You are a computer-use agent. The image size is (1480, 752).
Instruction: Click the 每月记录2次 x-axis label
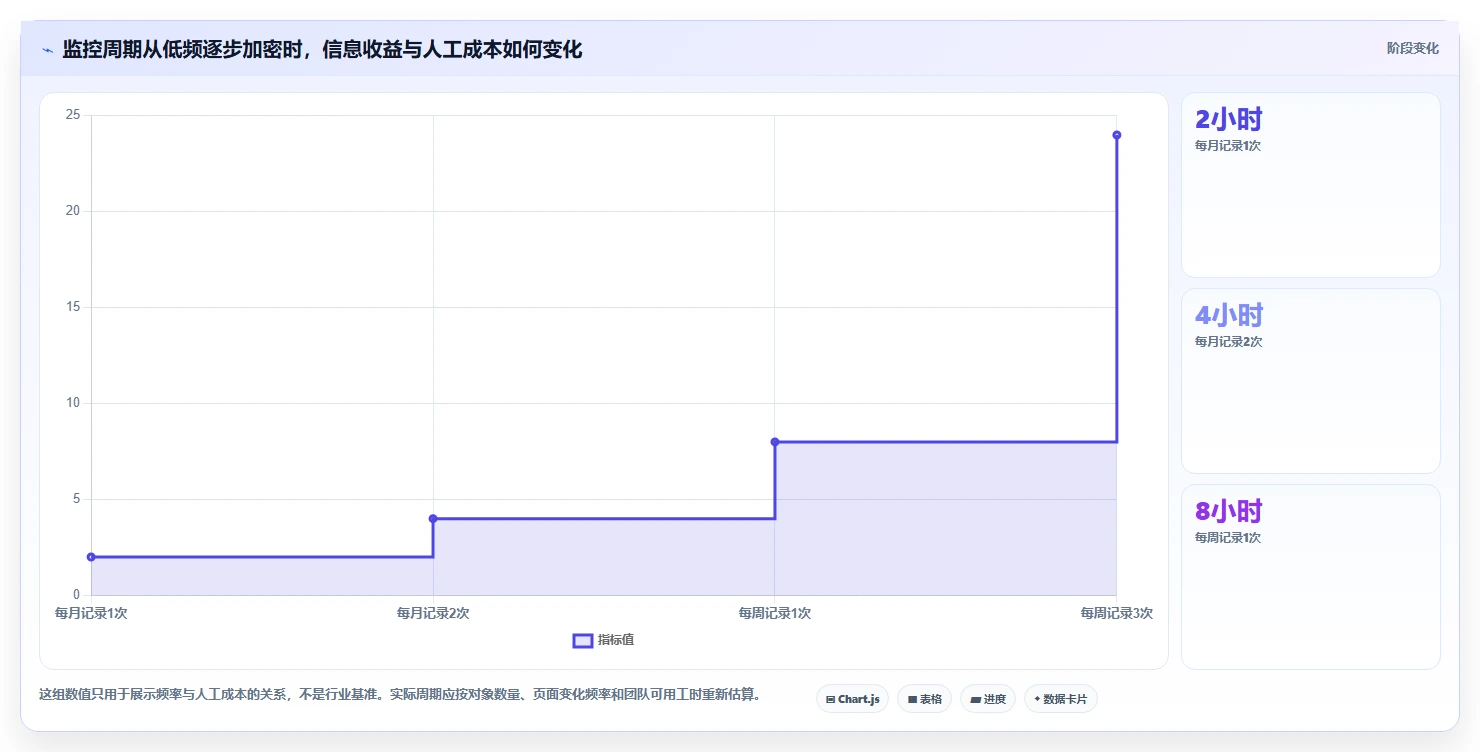point(433,613)
